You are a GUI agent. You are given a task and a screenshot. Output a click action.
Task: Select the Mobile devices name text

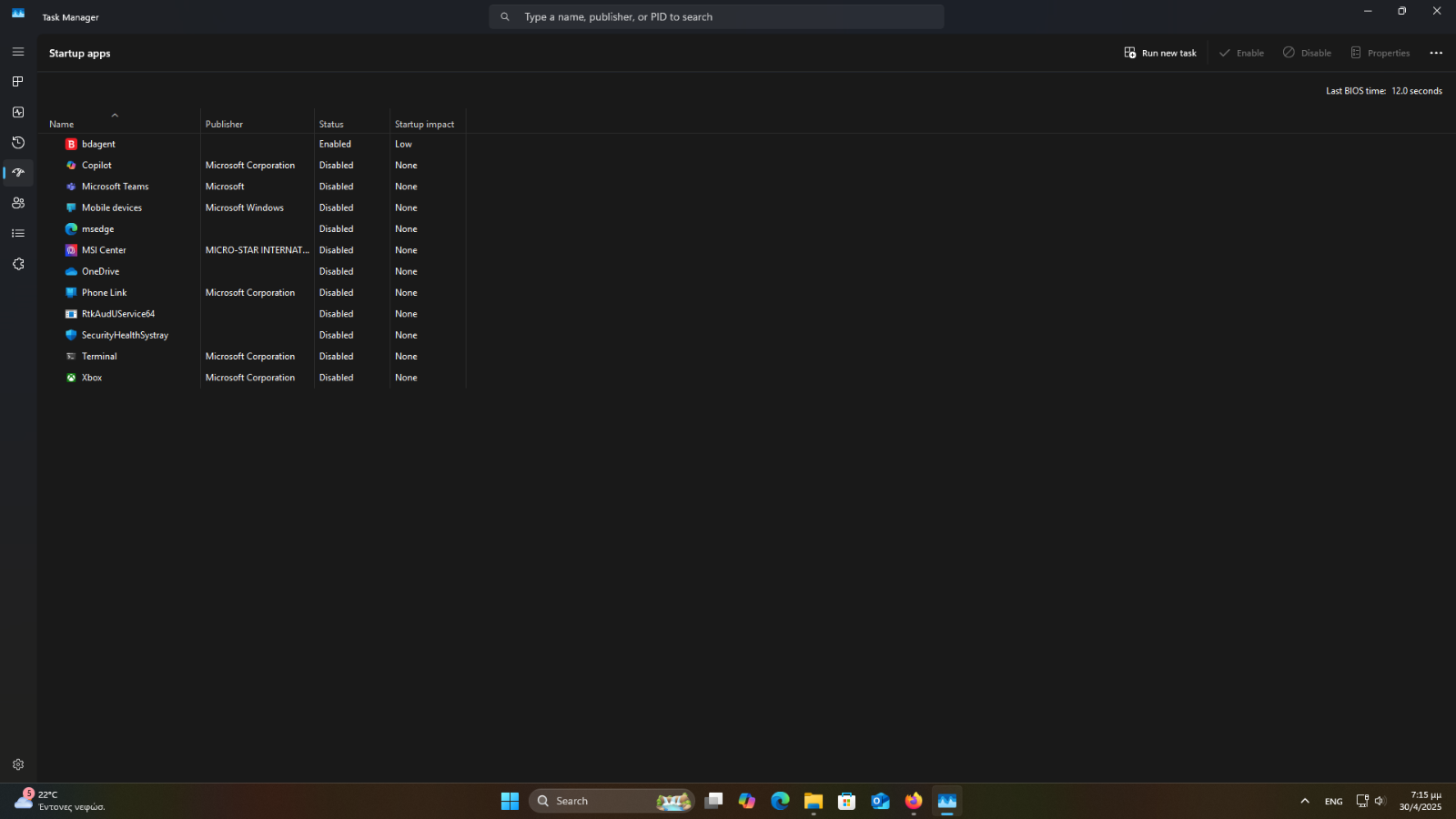112,207
